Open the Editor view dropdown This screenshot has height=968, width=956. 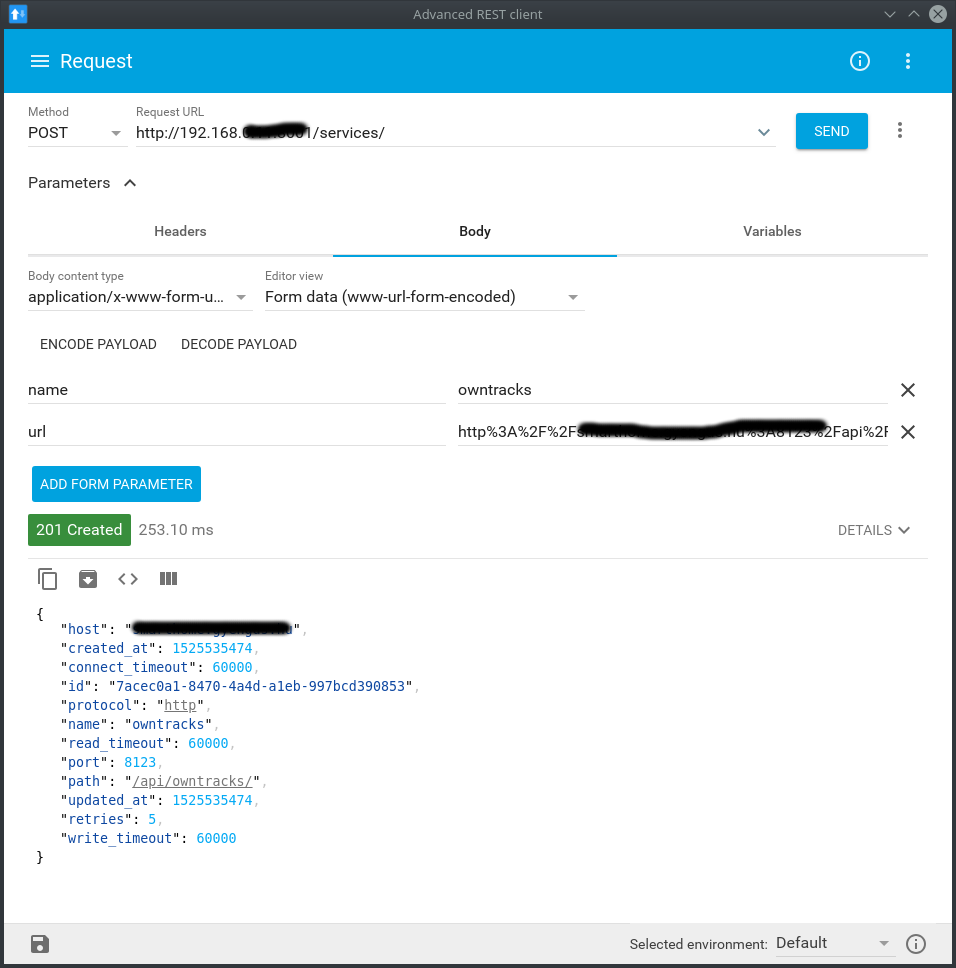click(x=424, y=297)
